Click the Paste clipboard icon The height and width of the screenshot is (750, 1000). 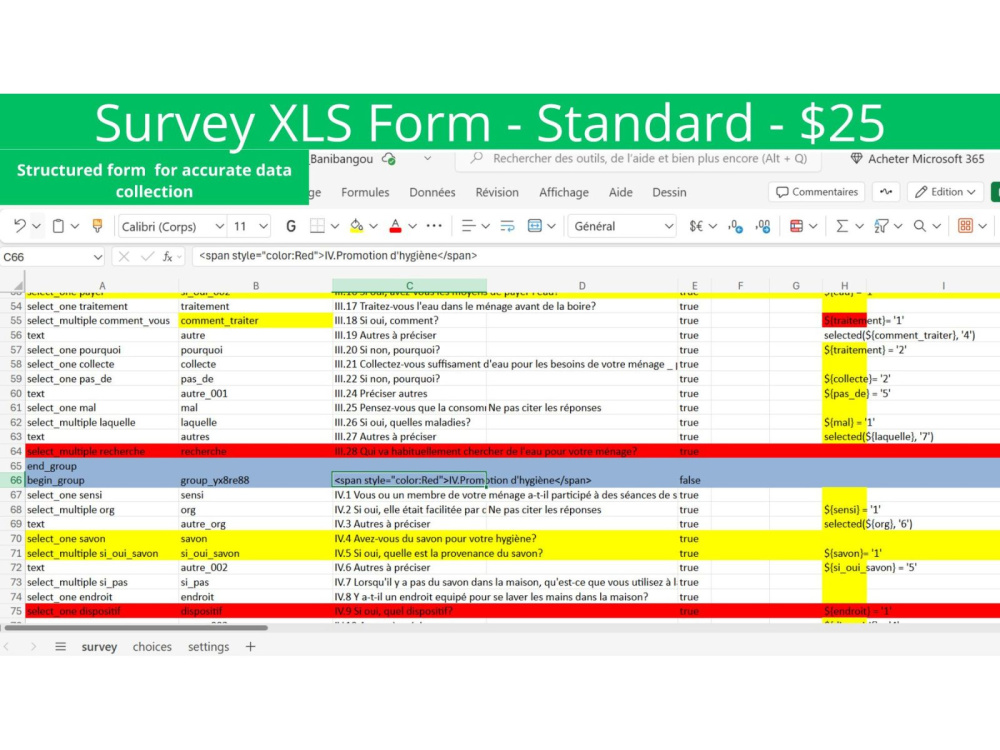[58, 226]
